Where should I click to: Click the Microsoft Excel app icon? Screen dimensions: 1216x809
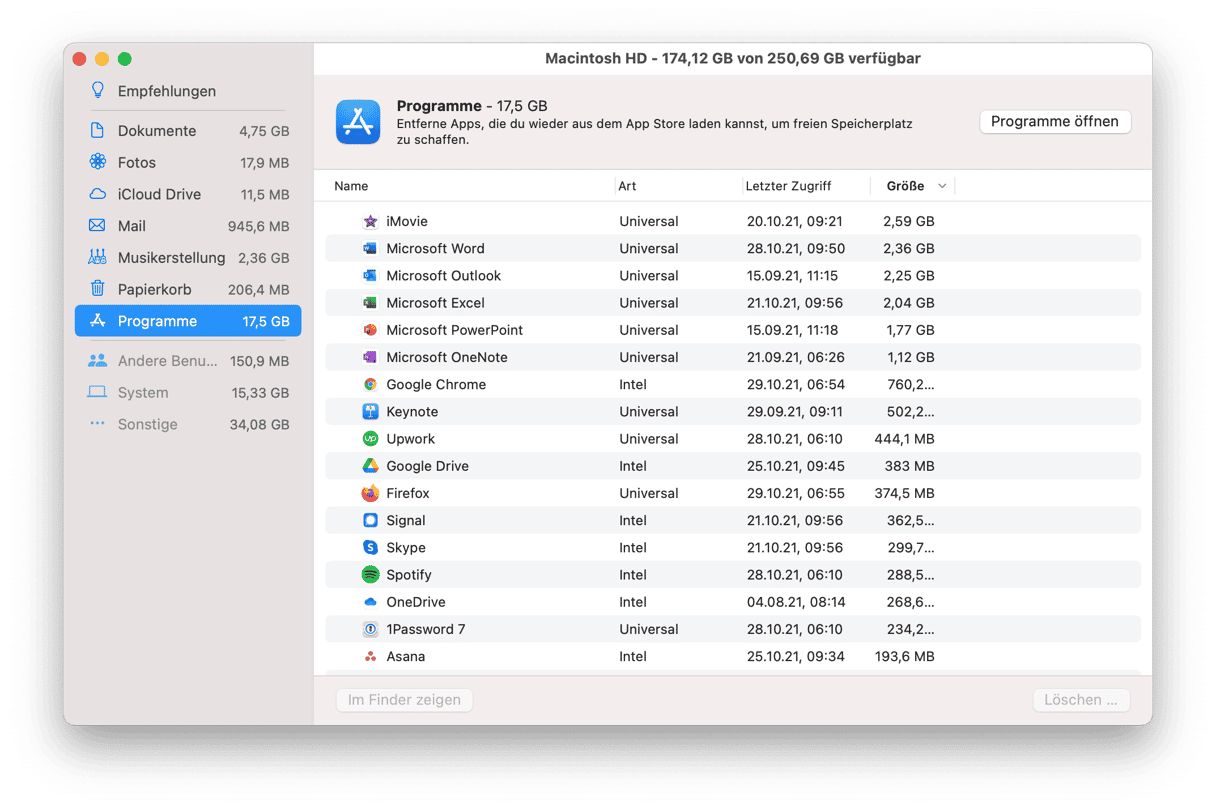(x=370, y=302)
